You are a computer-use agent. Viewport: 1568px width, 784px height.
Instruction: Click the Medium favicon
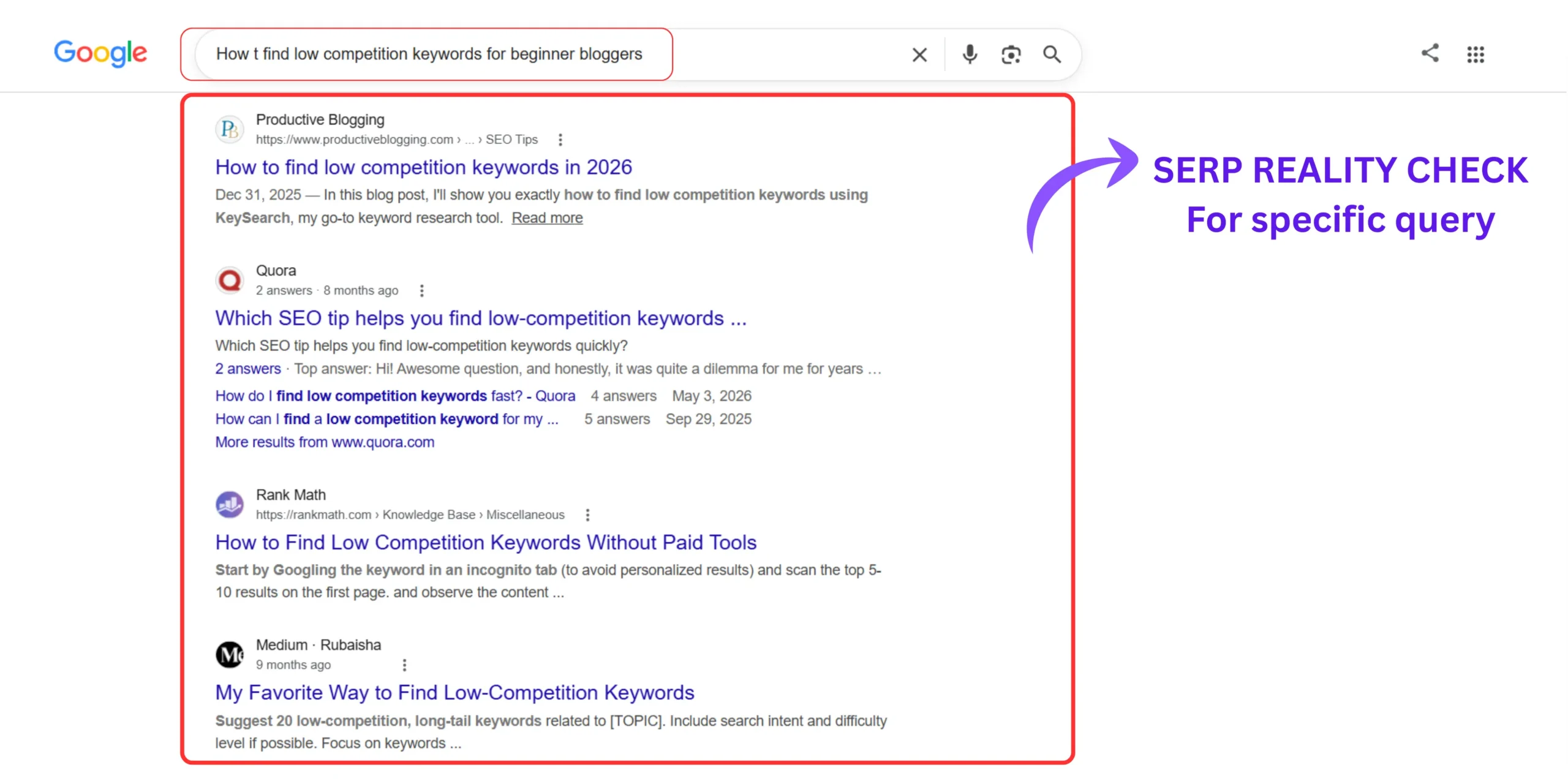[x=230, y=654]
